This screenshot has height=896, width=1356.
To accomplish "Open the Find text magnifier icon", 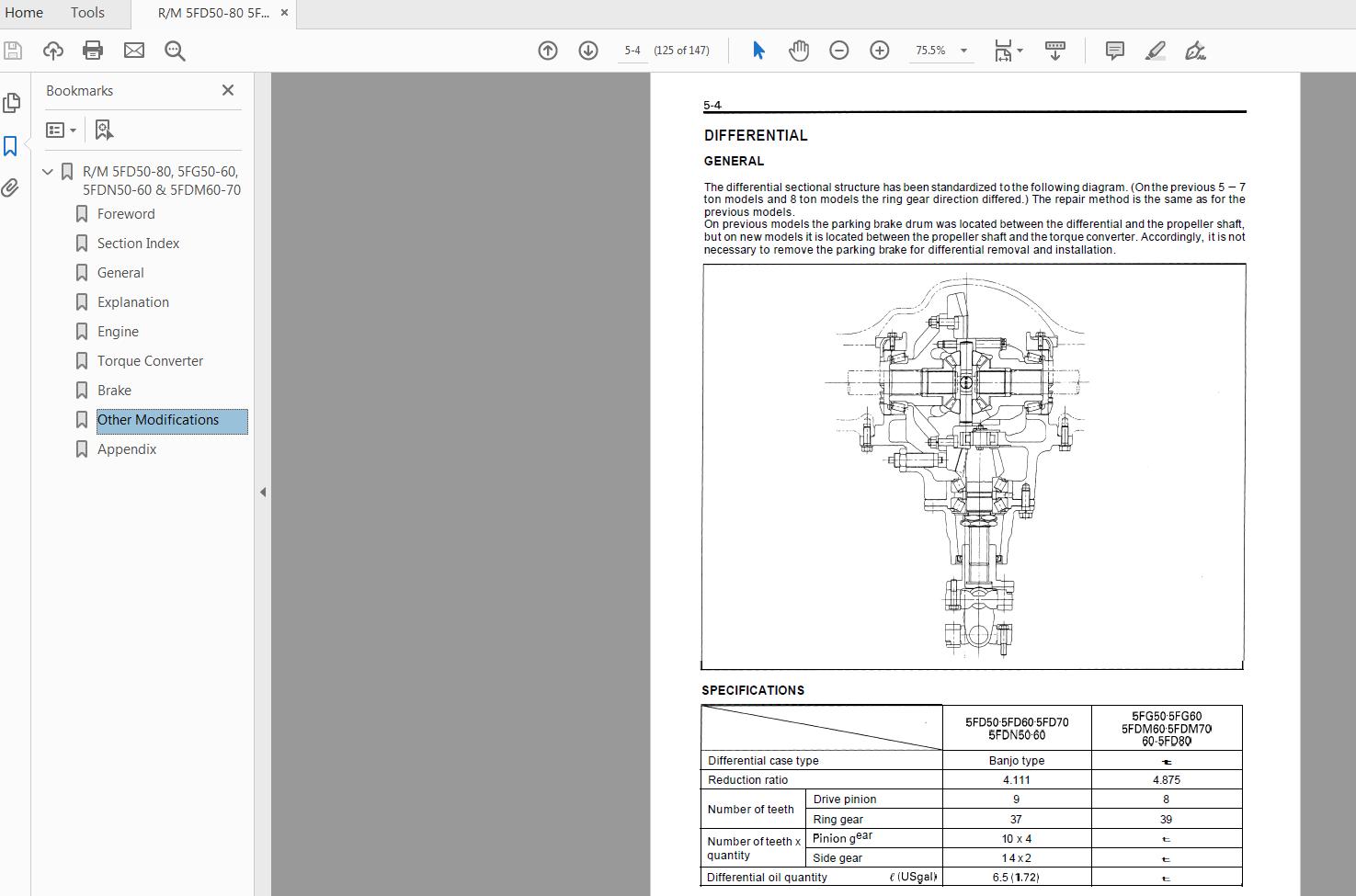I will (x=175, y=51).
